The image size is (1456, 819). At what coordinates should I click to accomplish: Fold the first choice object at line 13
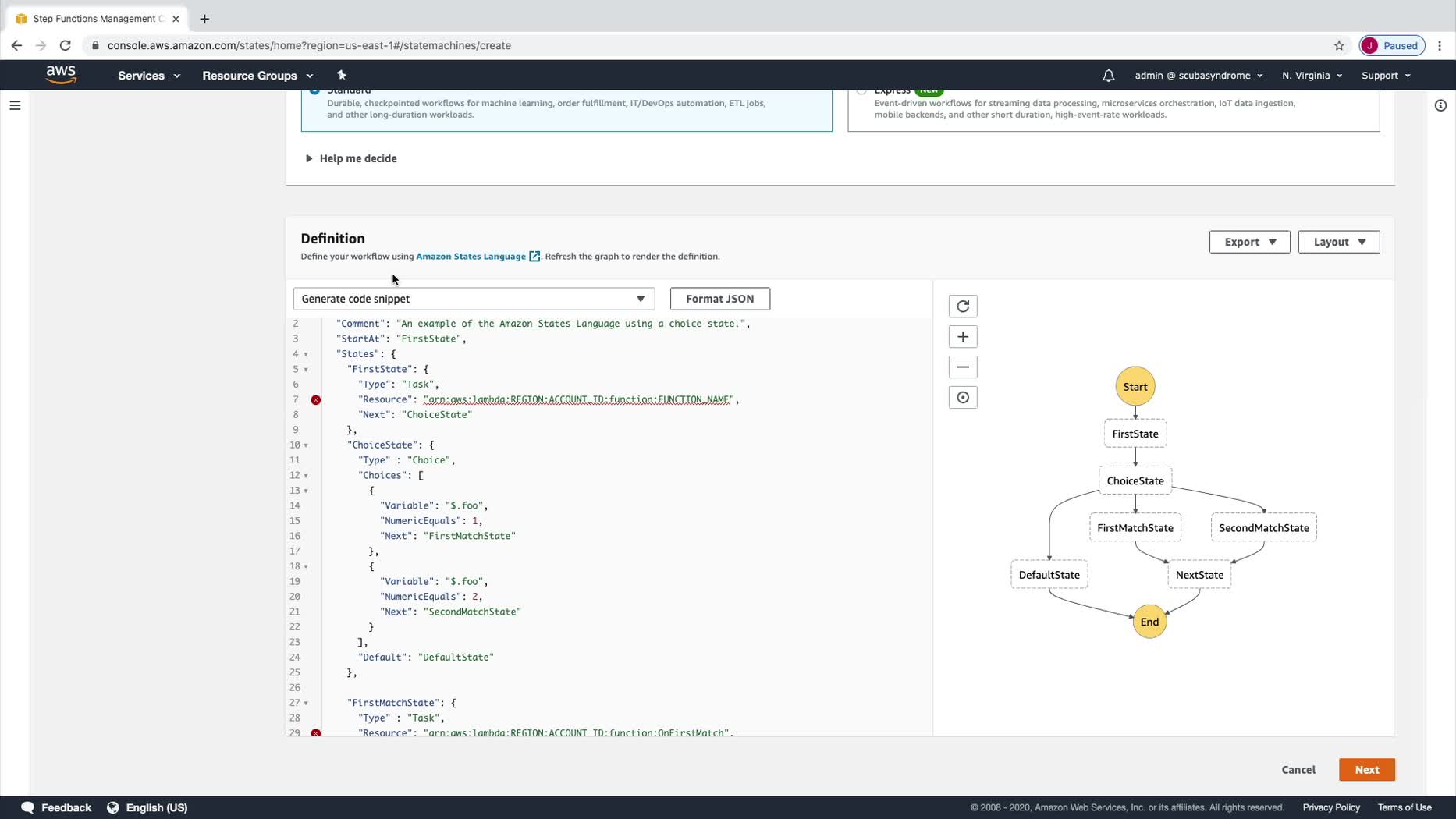(306, 491)
